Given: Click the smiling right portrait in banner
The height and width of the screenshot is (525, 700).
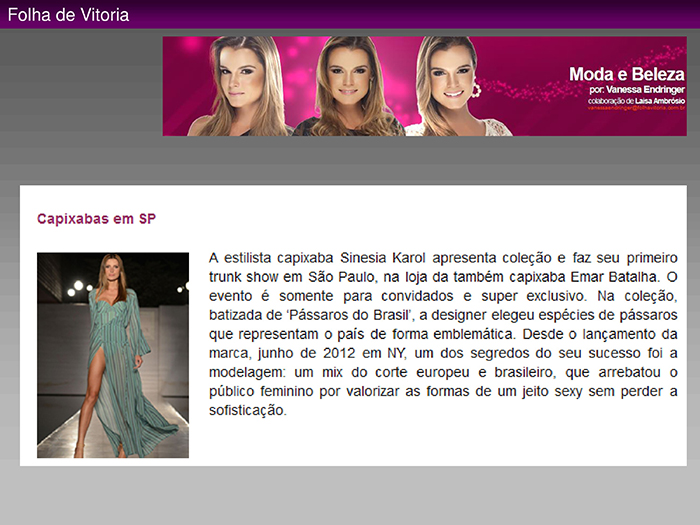Looking at the screenshot, I should pos(455,87).
